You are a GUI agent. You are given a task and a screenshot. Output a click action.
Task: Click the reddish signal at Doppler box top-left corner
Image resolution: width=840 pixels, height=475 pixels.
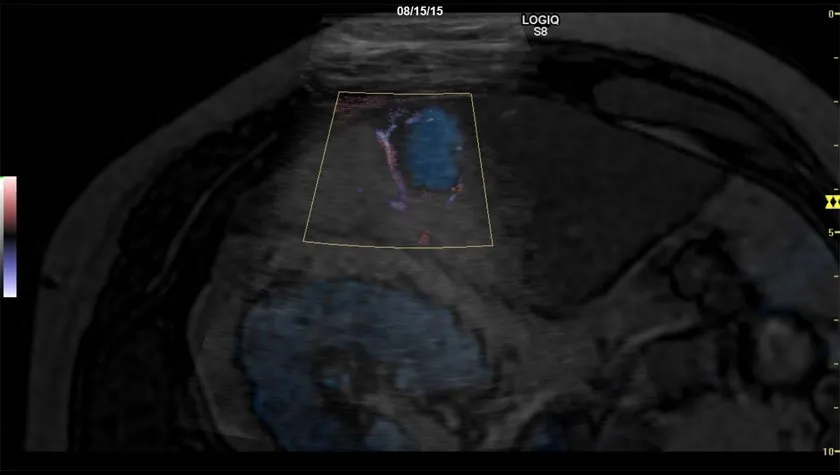[x=355, y=102]
